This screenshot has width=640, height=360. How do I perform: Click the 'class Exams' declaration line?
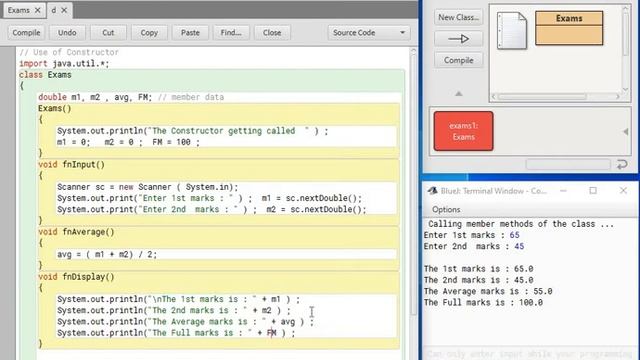click(x=45, y=75)
